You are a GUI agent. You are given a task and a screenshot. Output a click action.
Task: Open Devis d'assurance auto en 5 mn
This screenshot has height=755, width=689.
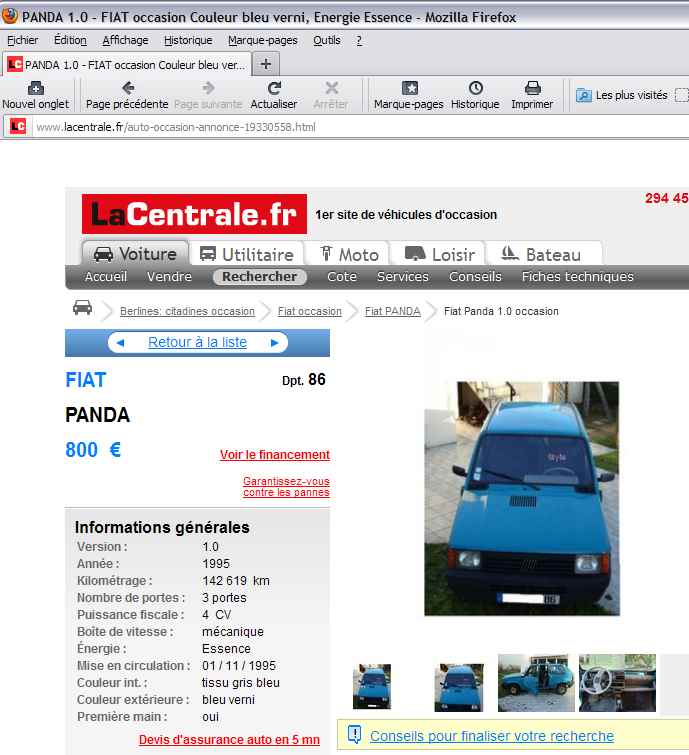click(x=229, y=739)
